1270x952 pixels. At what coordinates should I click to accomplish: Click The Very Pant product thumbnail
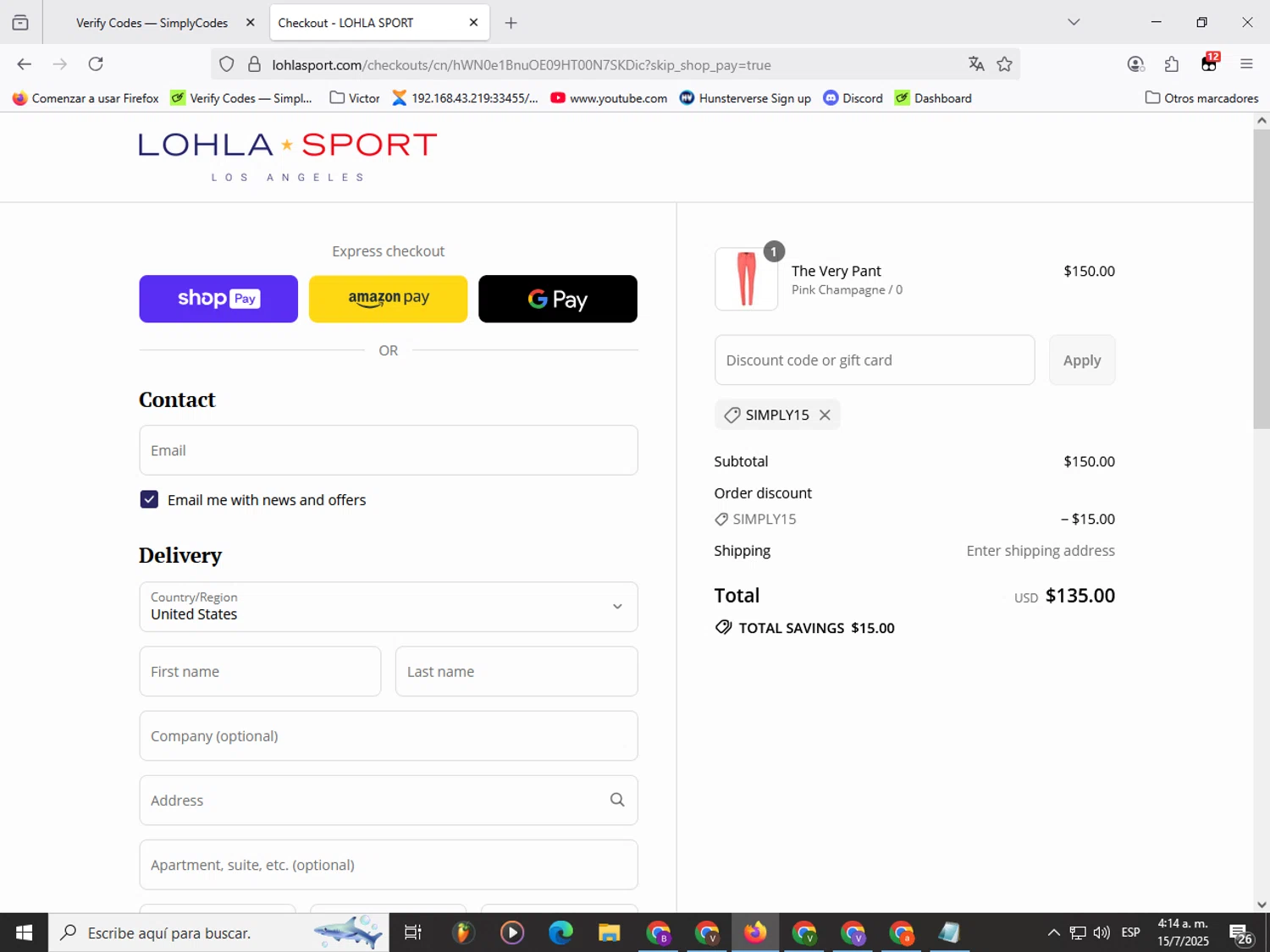coord(746,279)
